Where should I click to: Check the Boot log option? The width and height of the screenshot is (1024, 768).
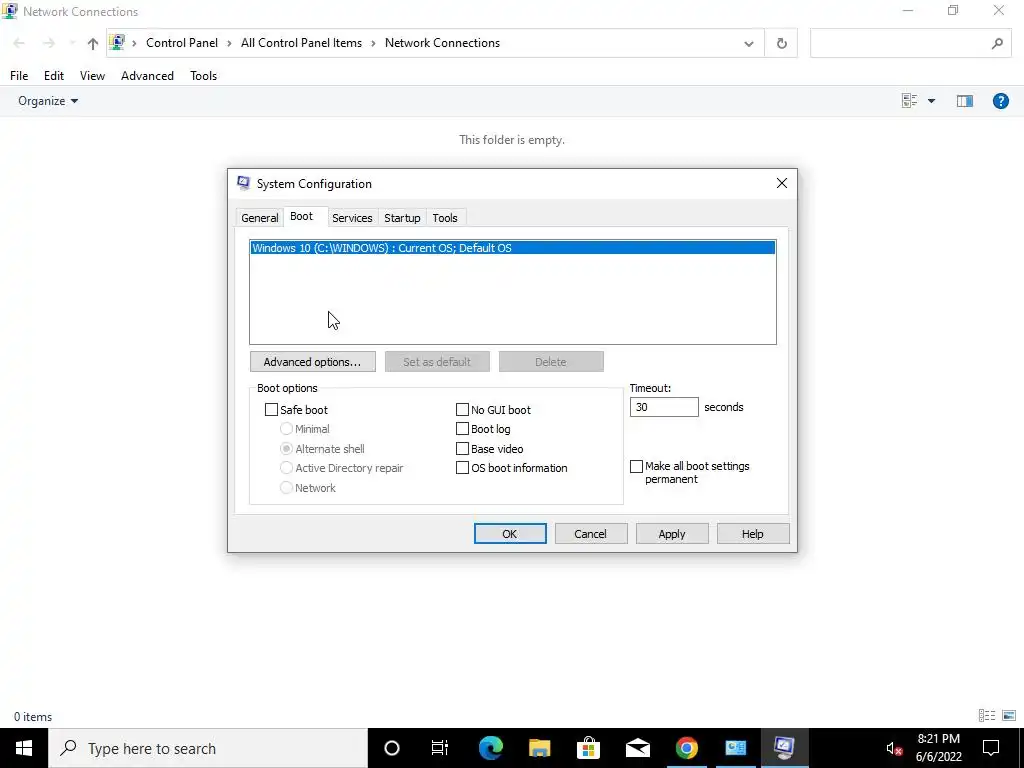[462, 429]
